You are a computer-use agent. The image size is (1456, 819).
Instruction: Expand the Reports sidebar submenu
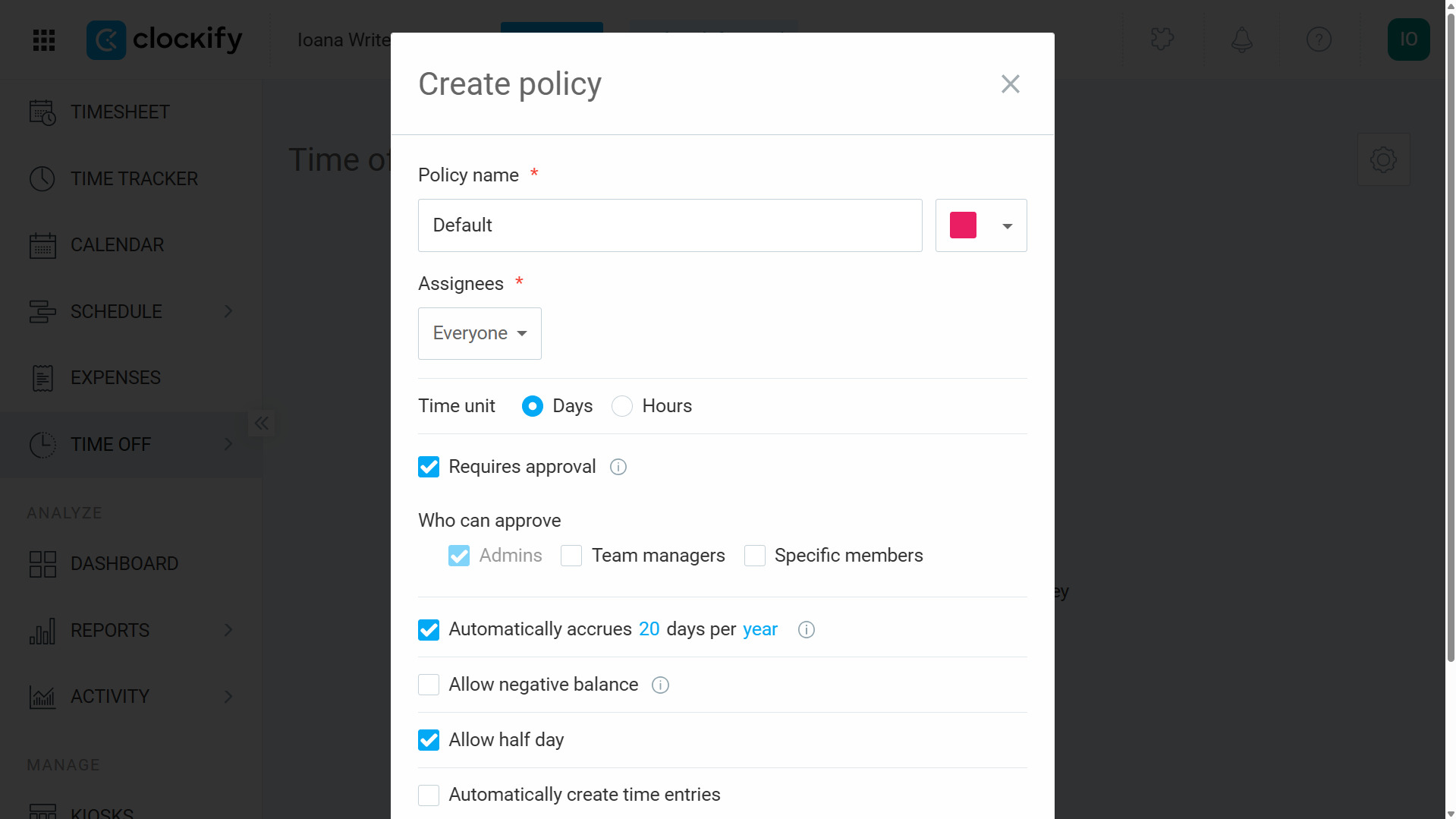tap(228, 631)
